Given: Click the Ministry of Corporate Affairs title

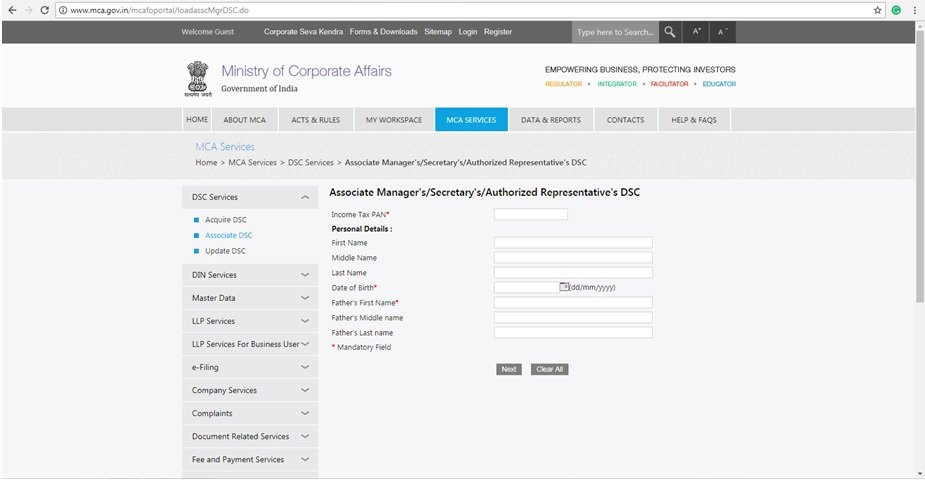Looking at the screenshot, I should 307,71.
